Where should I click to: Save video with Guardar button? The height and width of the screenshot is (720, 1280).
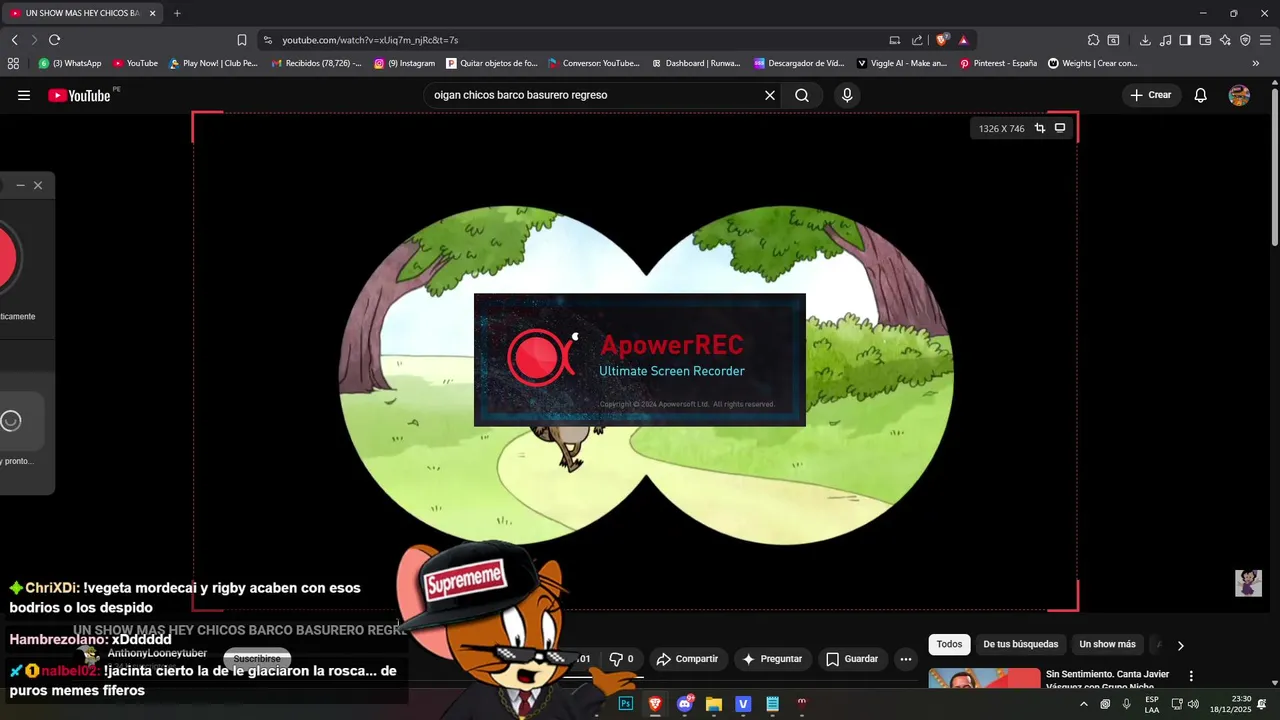(x=851, y=659)
